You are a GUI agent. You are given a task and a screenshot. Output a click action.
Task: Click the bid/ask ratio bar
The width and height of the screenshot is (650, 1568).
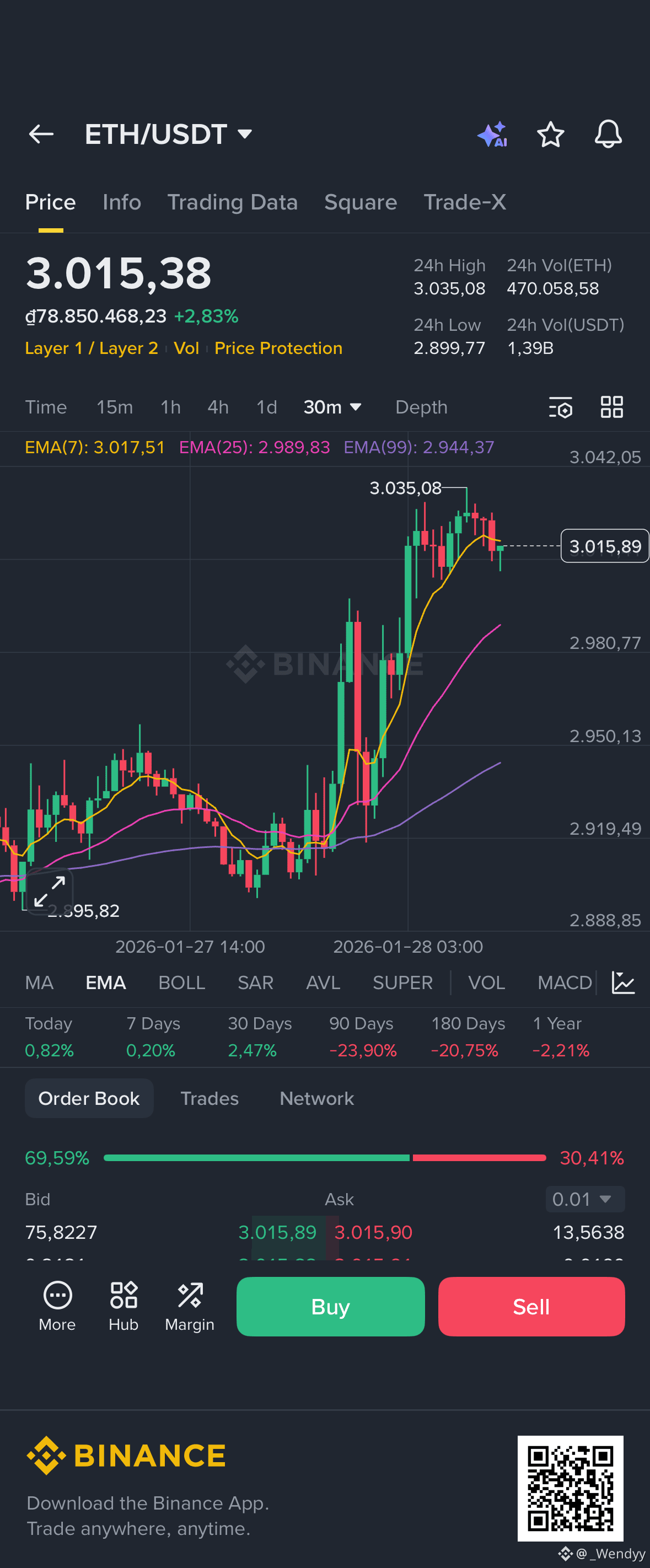pyautogui.click(x=325, y=1158)
